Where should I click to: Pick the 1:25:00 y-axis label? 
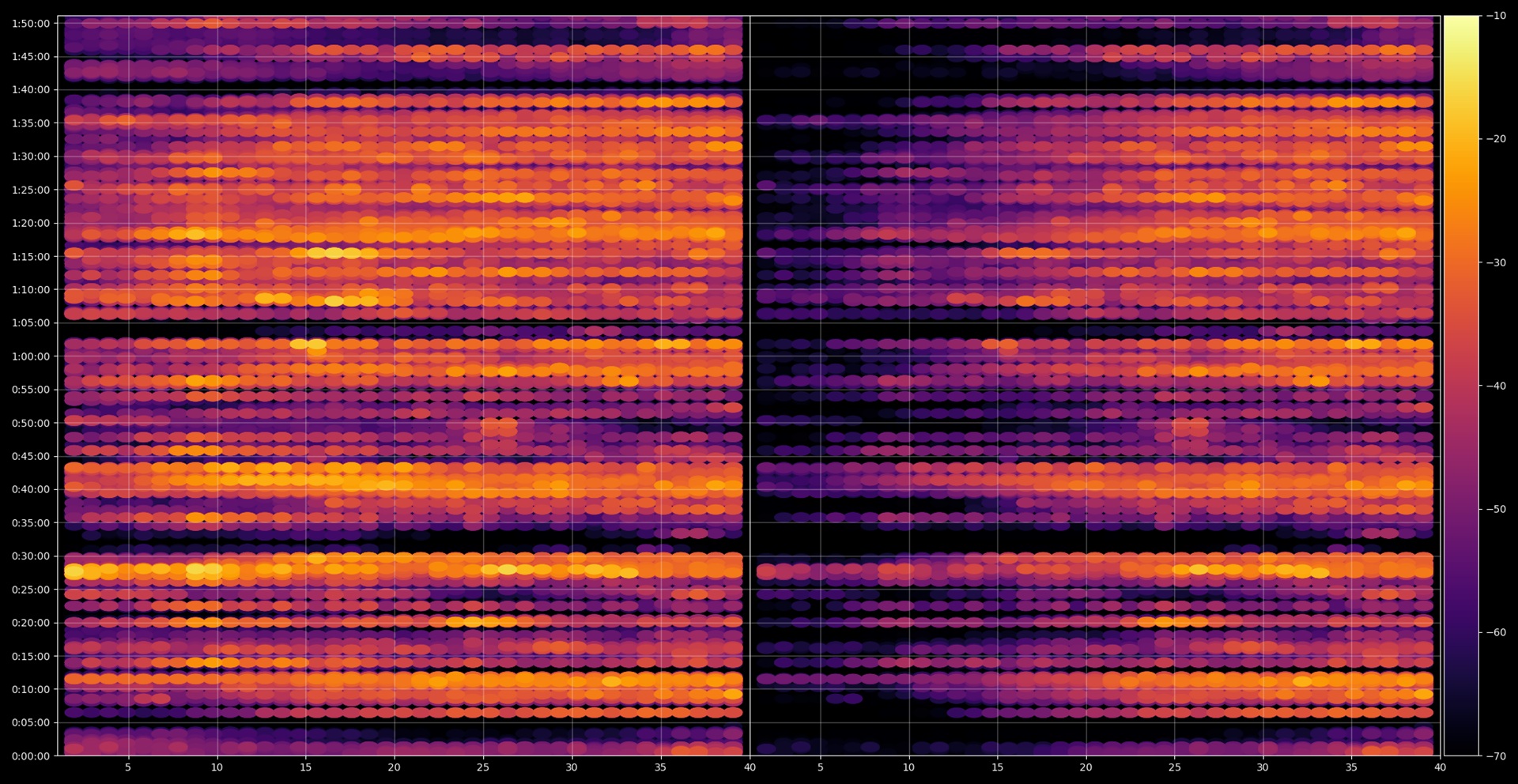31,190
